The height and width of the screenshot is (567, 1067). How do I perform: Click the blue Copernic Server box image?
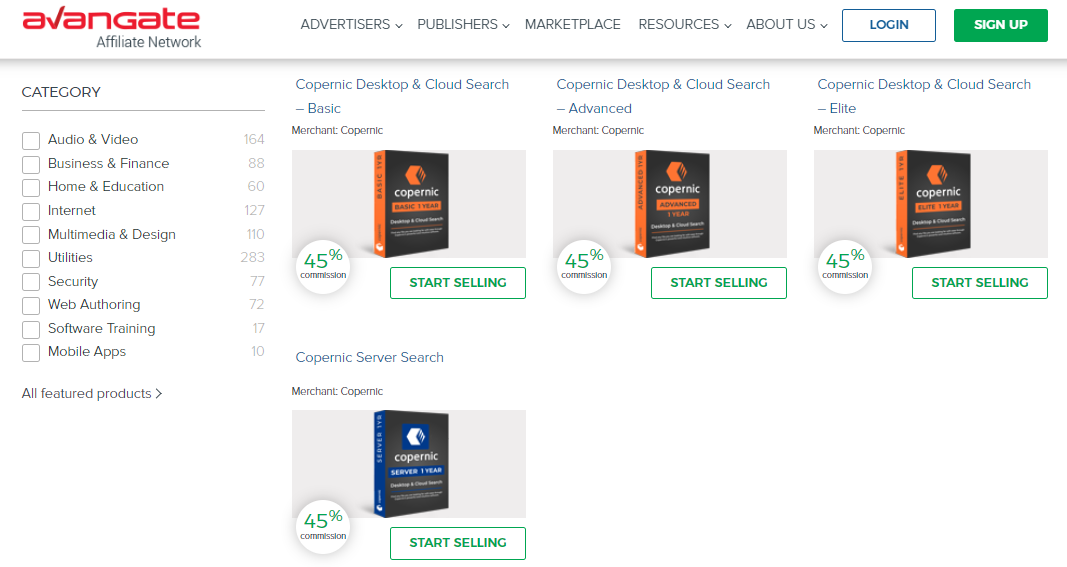click(x=409, y=464)
